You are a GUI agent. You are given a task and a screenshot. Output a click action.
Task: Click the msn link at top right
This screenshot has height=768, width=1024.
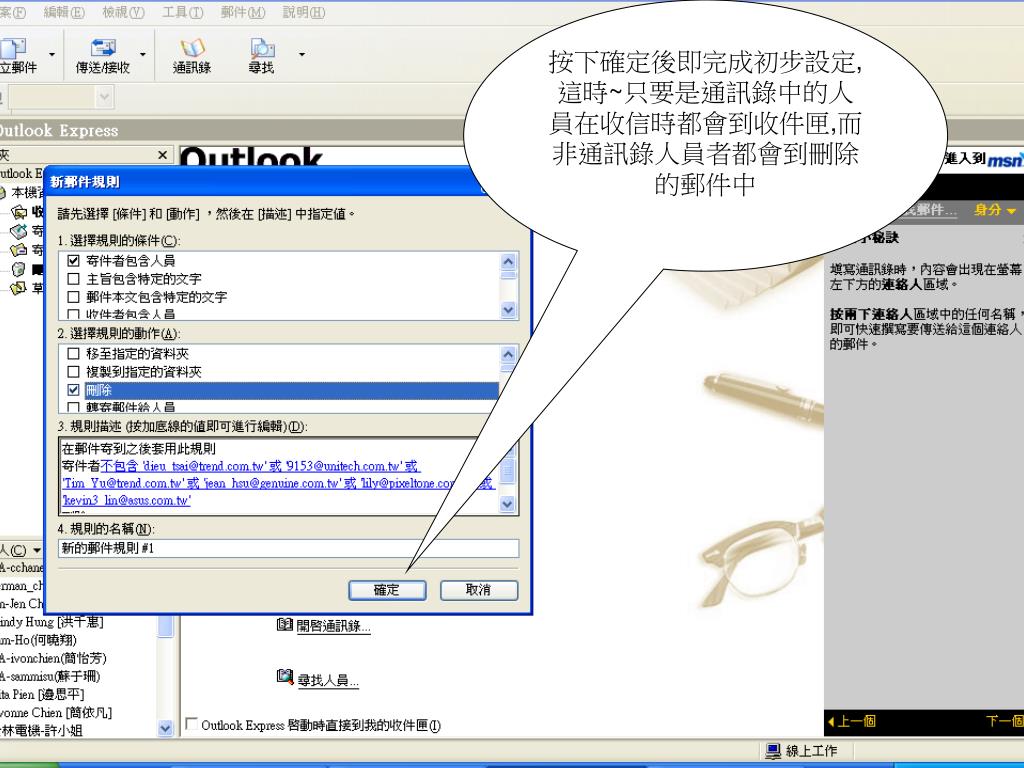pos(1004,159)
